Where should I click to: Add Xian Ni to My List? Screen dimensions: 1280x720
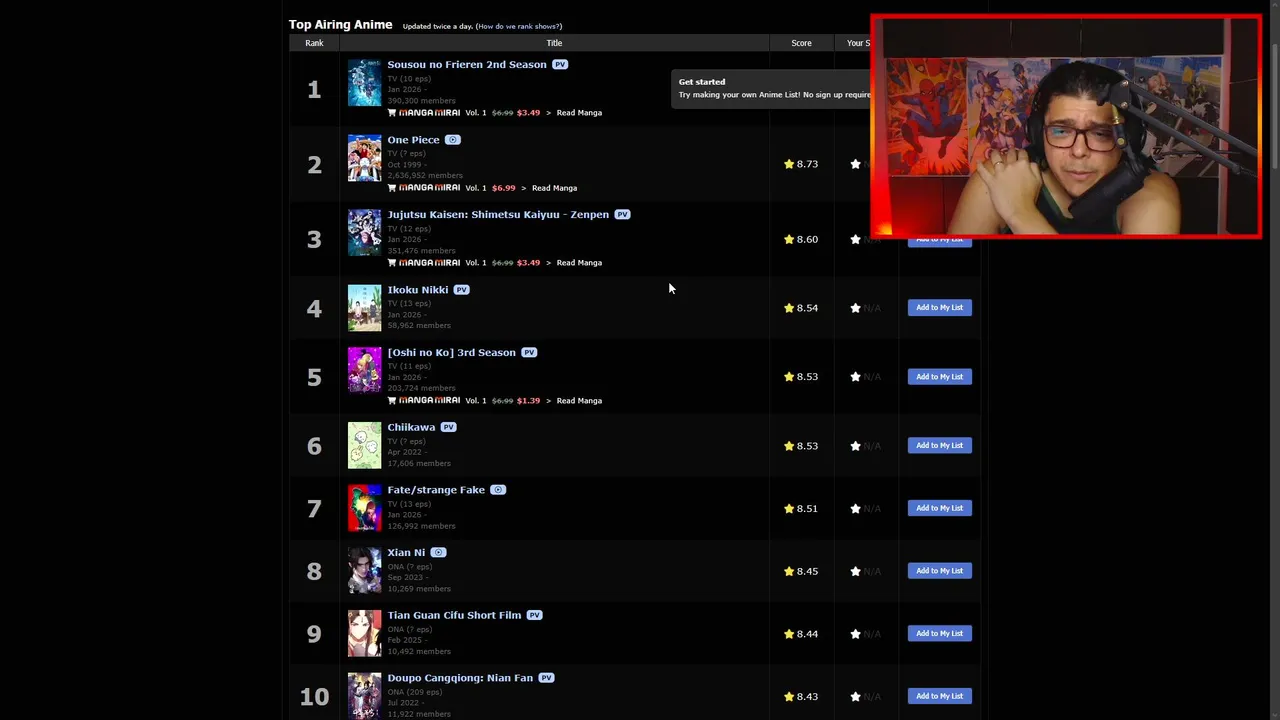[x=939, y=571]
